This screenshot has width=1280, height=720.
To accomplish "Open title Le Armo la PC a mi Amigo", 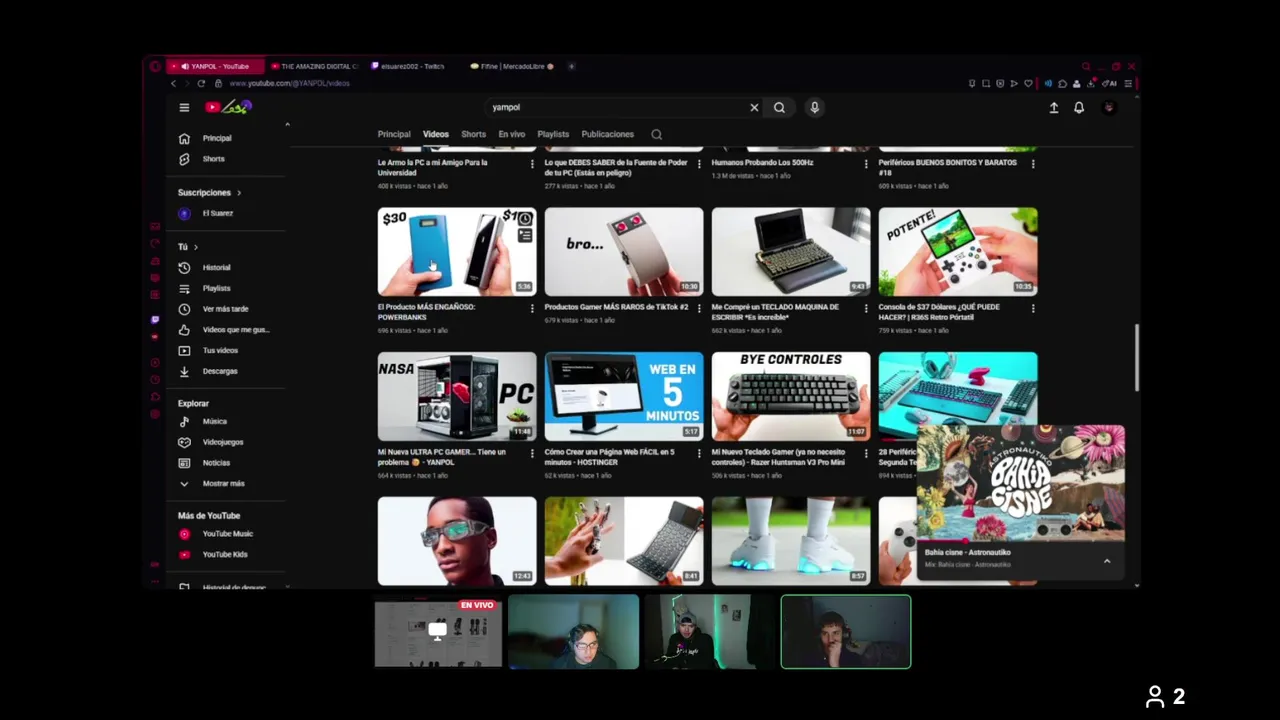I will coord(433,167).
